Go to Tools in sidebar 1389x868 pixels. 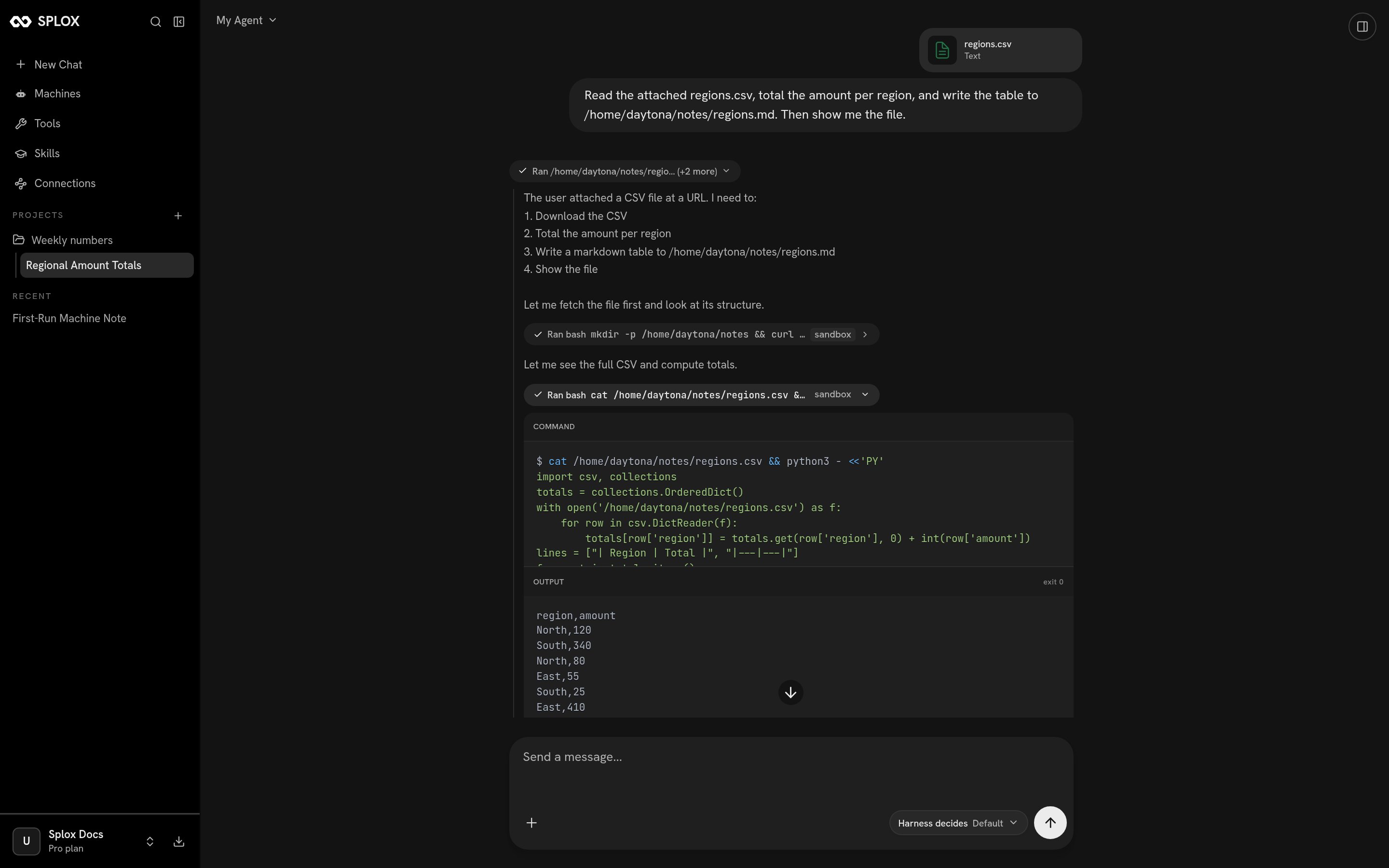click(x=100, y=123)
